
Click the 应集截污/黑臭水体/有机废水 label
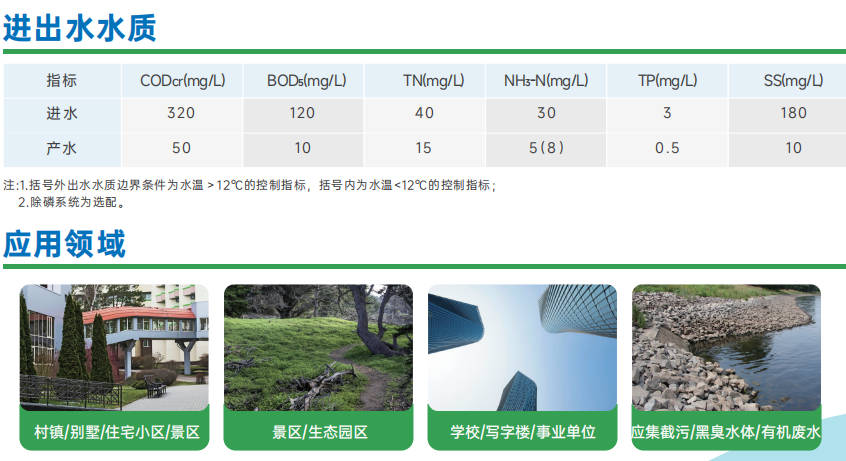coord(726,432)
